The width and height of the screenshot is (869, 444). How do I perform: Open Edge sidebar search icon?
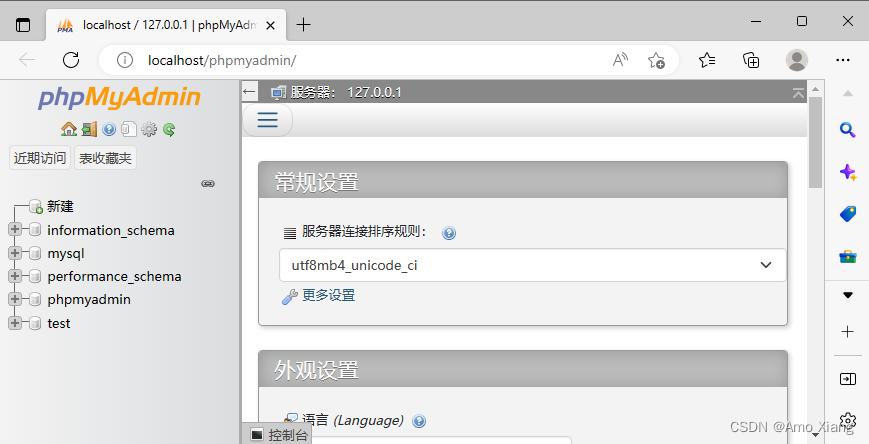coord(847,130)
